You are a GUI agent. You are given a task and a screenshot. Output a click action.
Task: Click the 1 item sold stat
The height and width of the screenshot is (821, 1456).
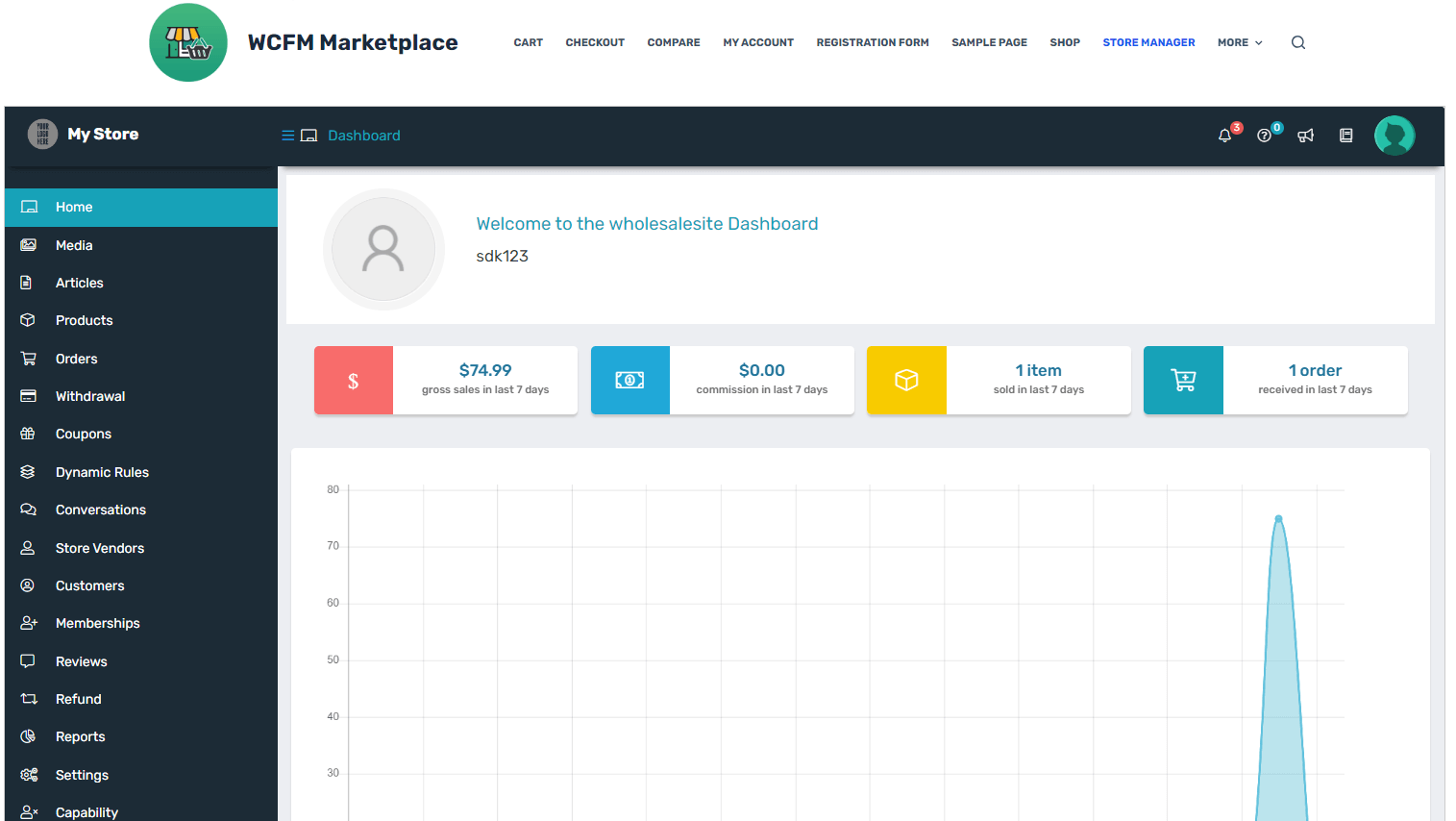click(1039, 370)
